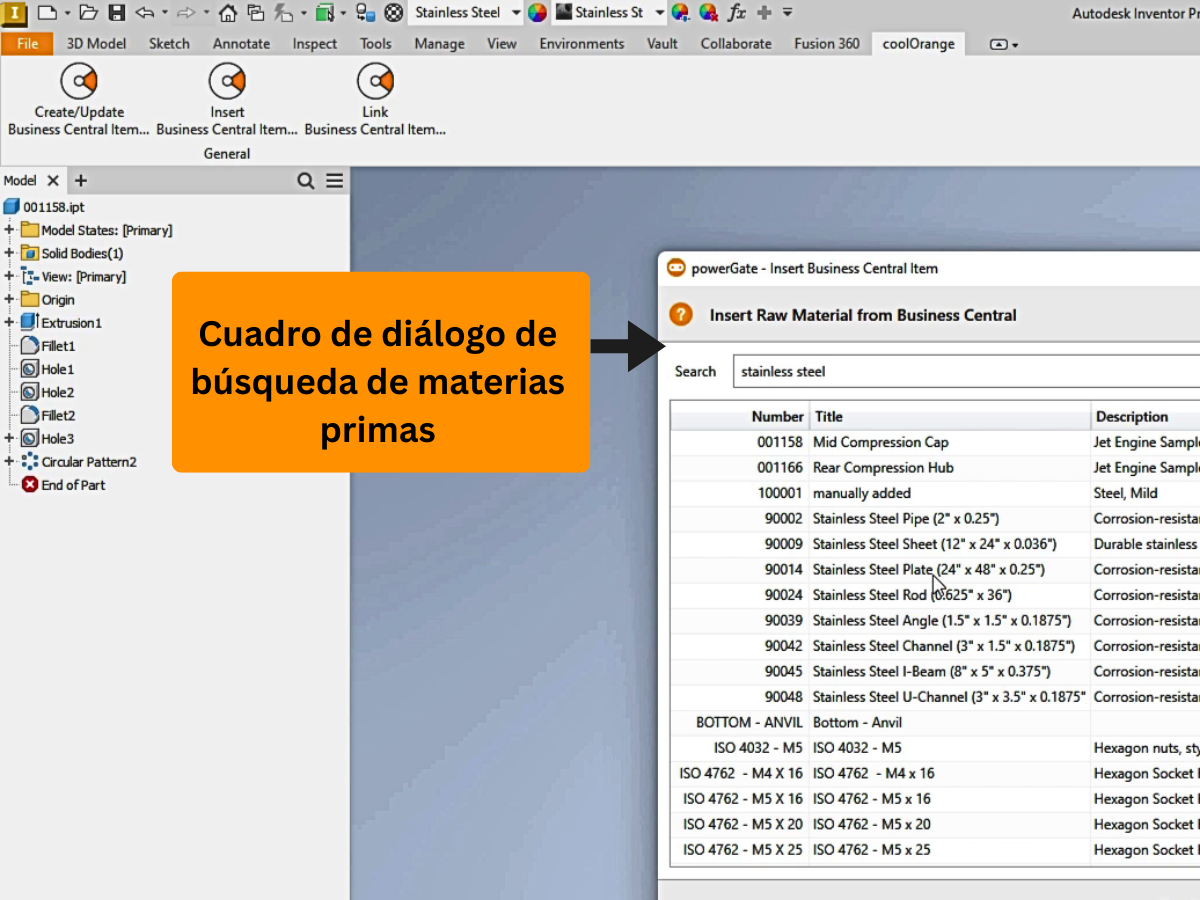
Task: Expand the Extrusion1 feature
Action: coord(9,322)
